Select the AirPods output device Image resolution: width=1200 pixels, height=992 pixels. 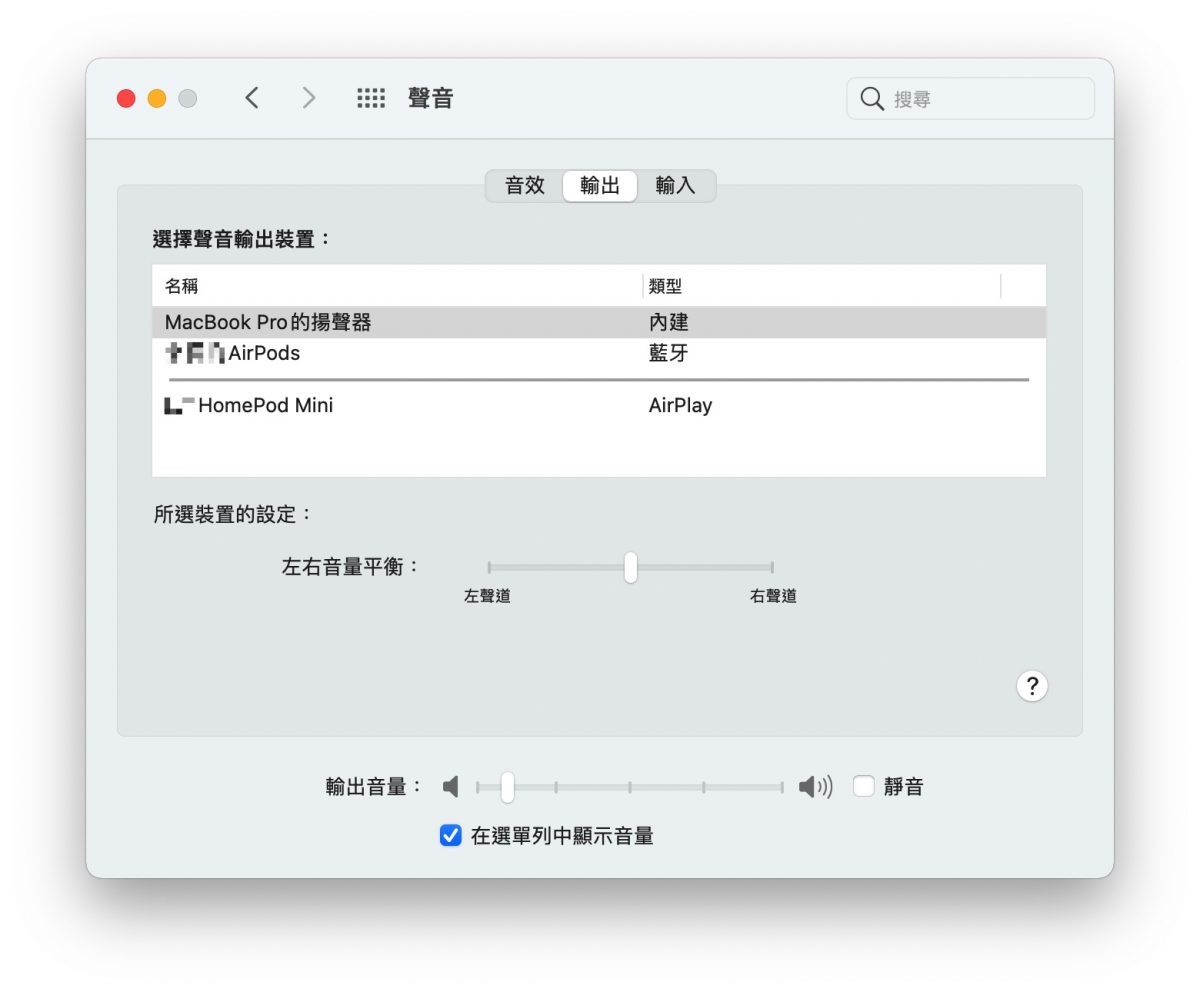tap(599, 354)
